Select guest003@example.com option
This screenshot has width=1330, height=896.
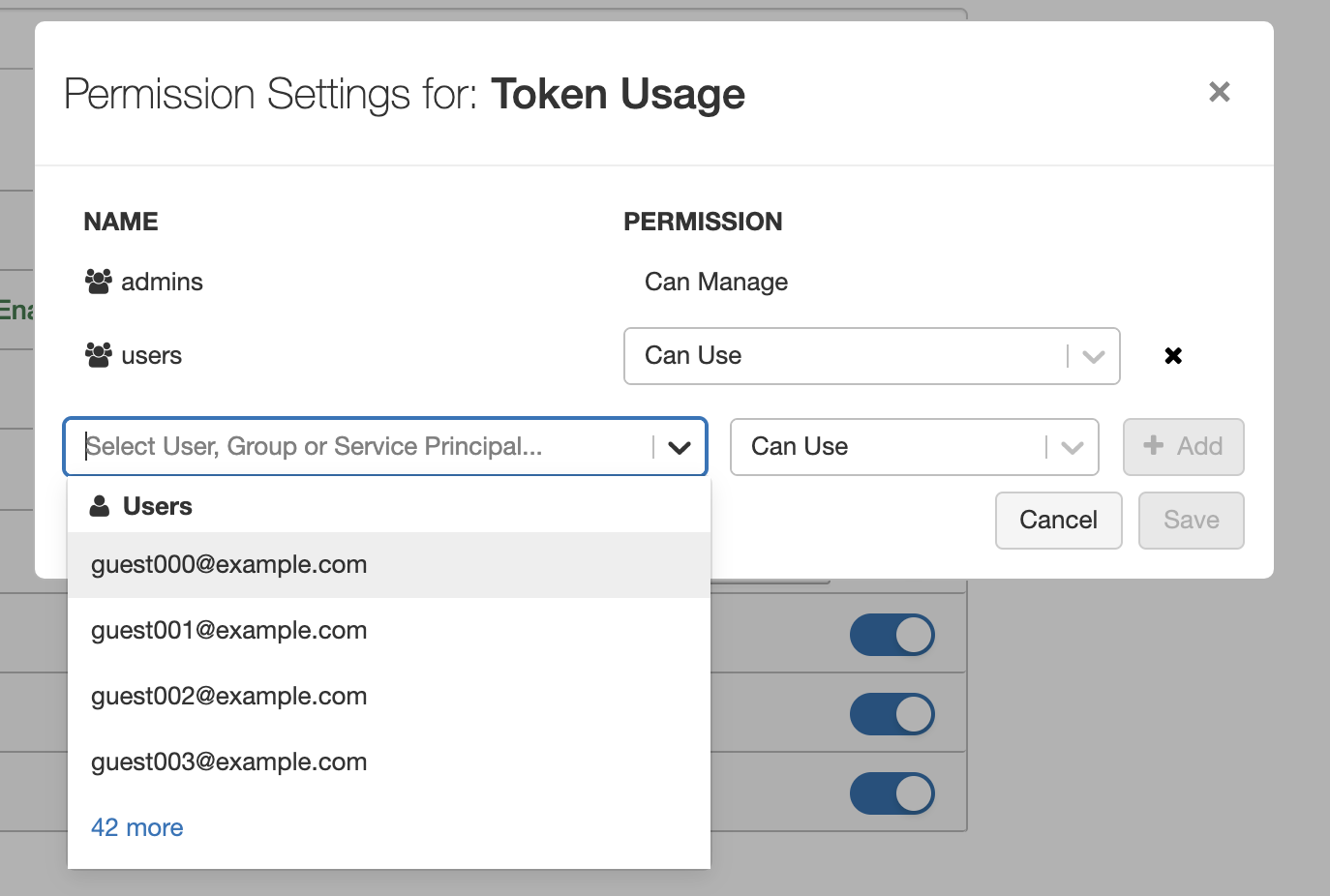coord(229,762)
